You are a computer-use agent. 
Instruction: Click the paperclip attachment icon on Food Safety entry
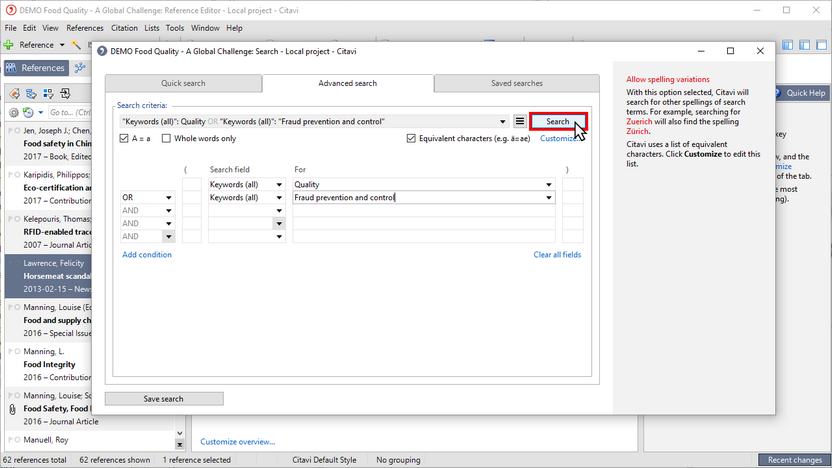(x=13, y=409)
